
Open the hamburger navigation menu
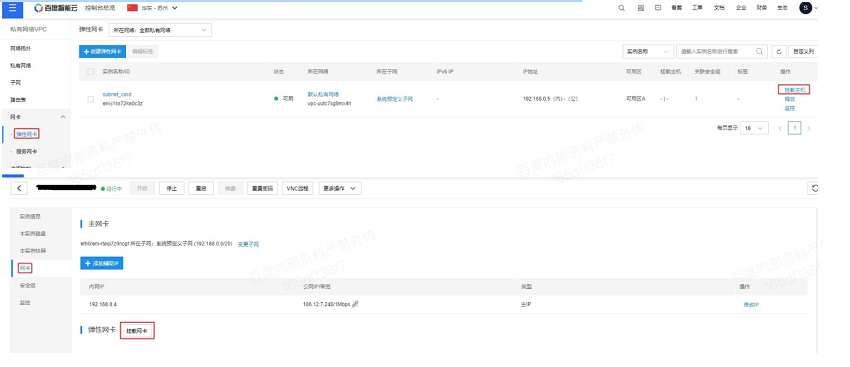pyautogui.click(x=12, y=8)
